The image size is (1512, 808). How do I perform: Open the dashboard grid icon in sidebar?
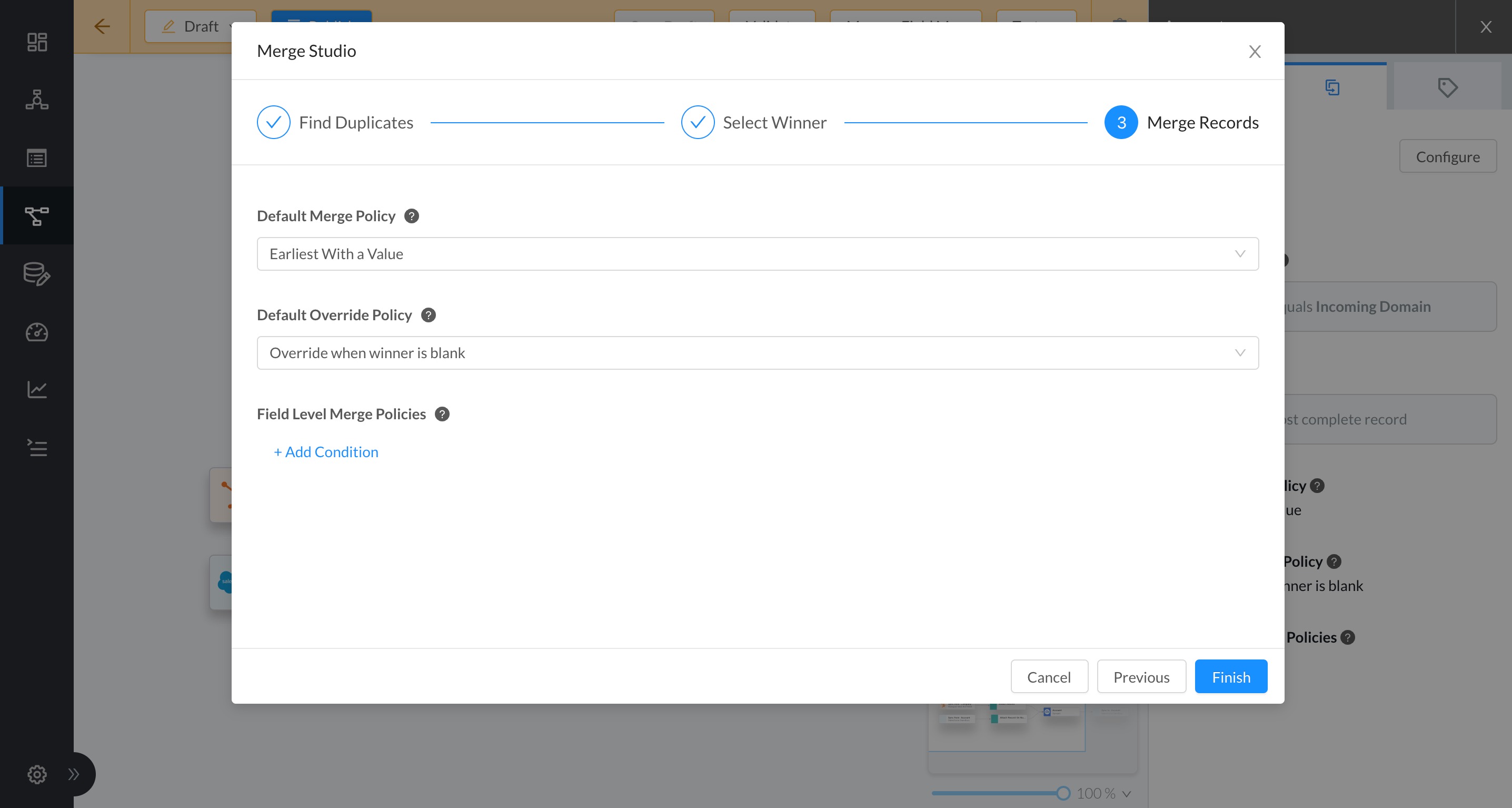[x=37, y=42]
